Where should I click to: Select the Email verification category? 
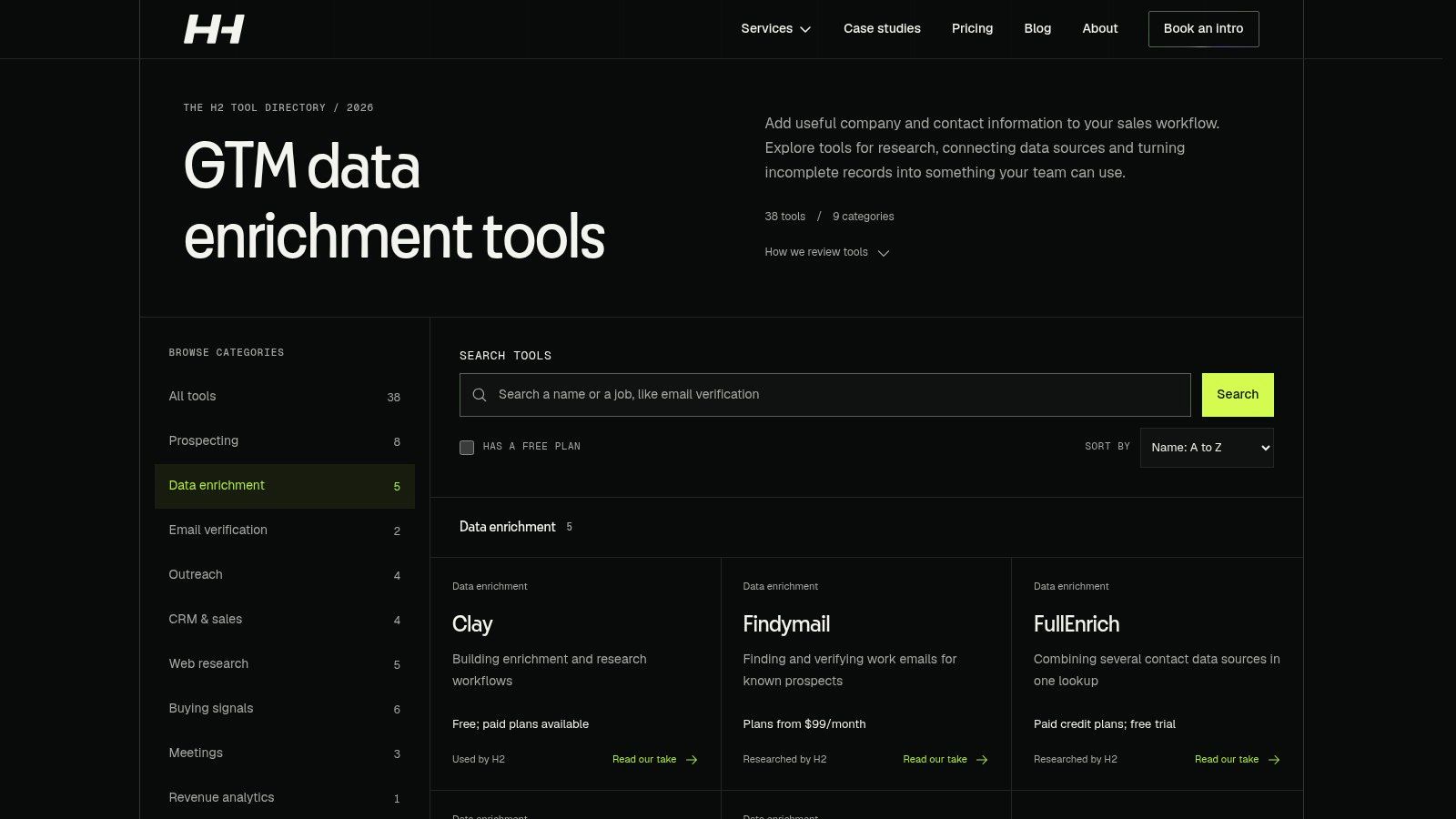pyautogui.click(x=285, y=531)
